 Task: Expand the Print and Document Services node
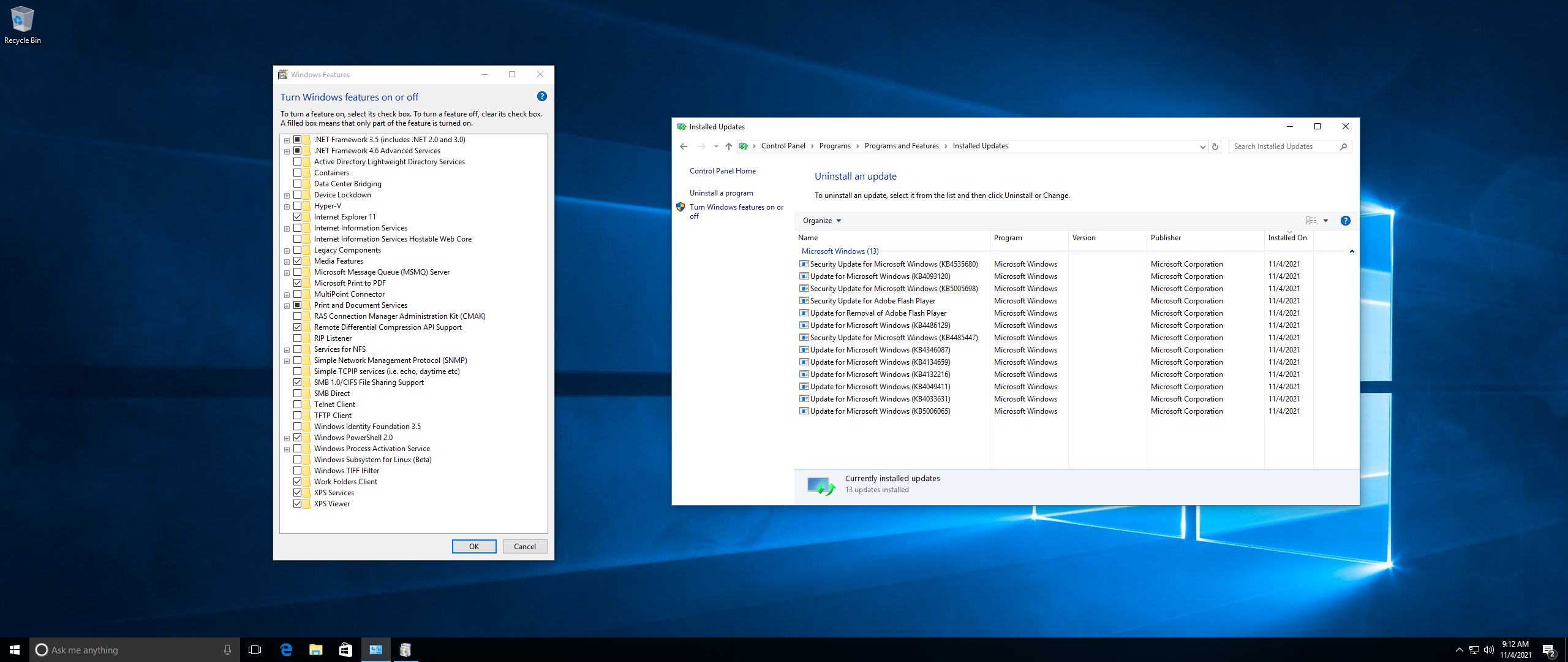pyautogui.click(x=287, y=306)
